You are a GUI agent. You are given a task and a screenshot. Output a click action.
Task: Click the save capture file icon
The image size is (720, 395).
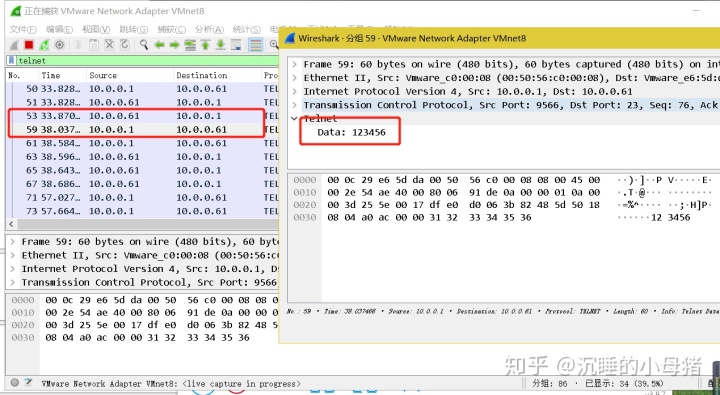pos(94,45)
